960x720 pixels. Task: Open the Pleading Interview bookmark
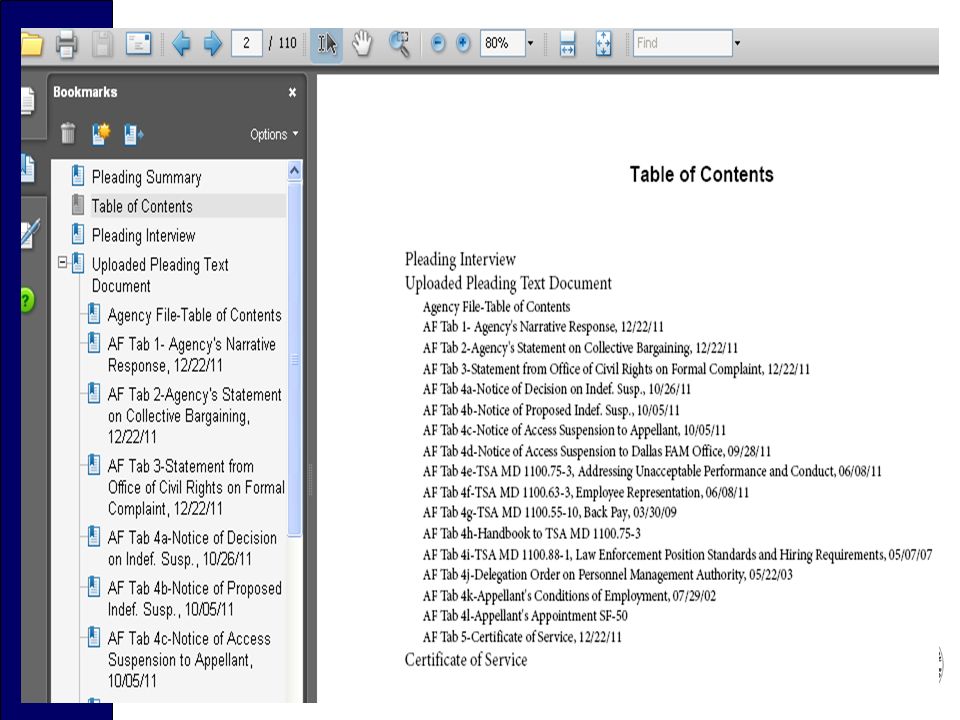tap(143, 236)
